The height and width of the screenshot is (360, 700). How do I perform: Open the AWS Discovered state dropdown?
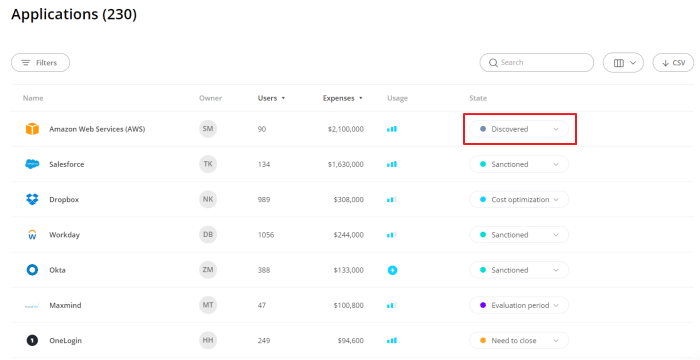519,129
